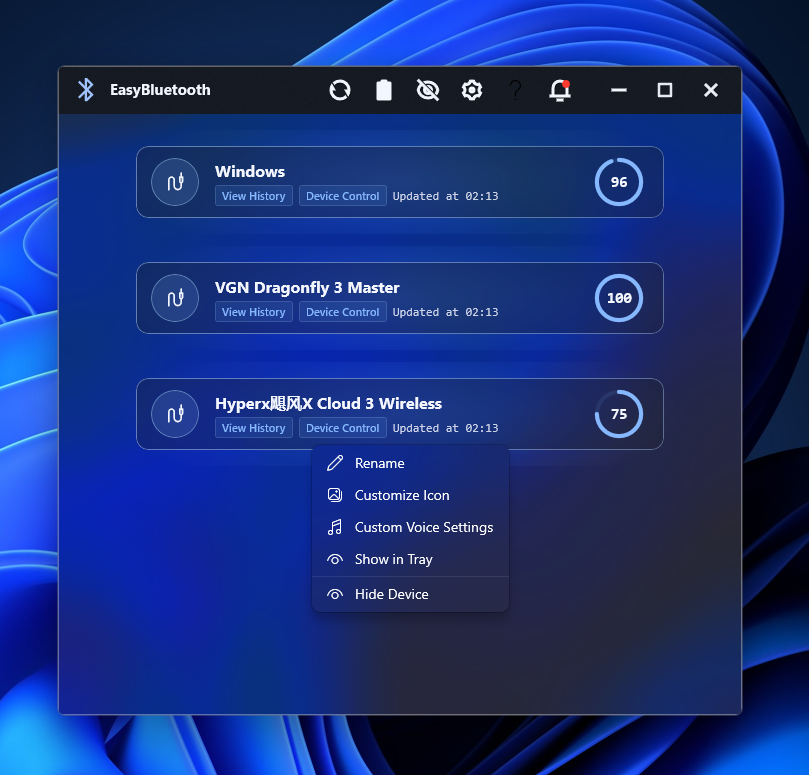Refresh the device list
809x775 pixels.
tap(339, 90)
